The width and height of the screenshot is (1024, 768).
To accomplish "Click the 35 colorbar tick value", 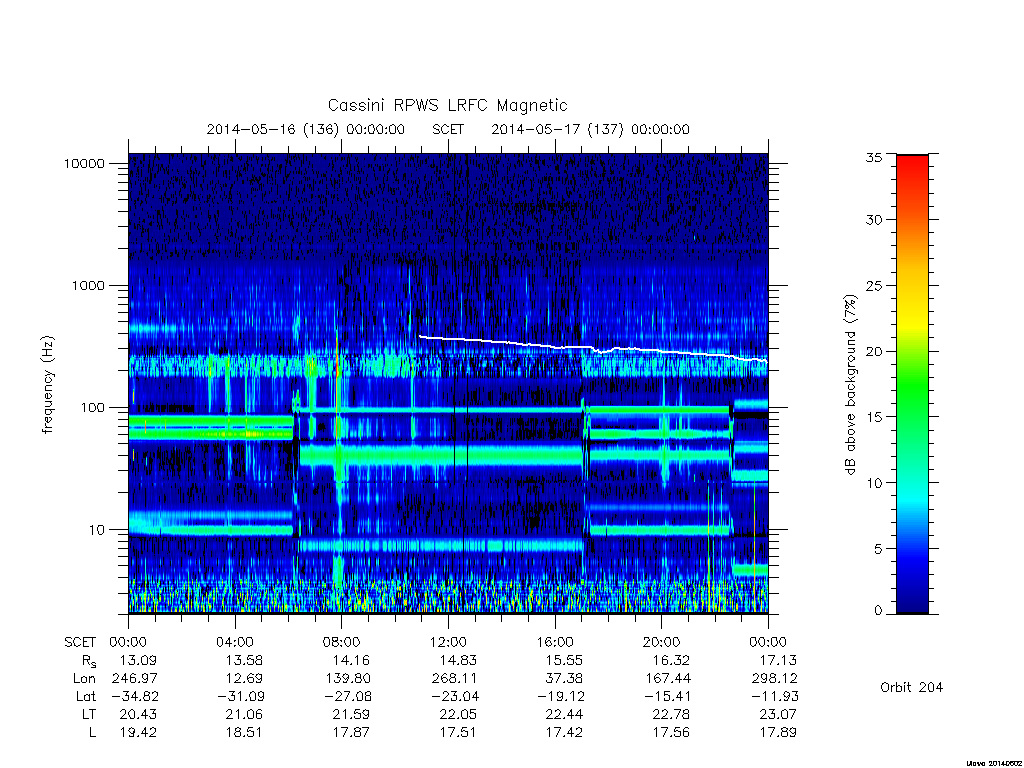I will tap(874, 157).
